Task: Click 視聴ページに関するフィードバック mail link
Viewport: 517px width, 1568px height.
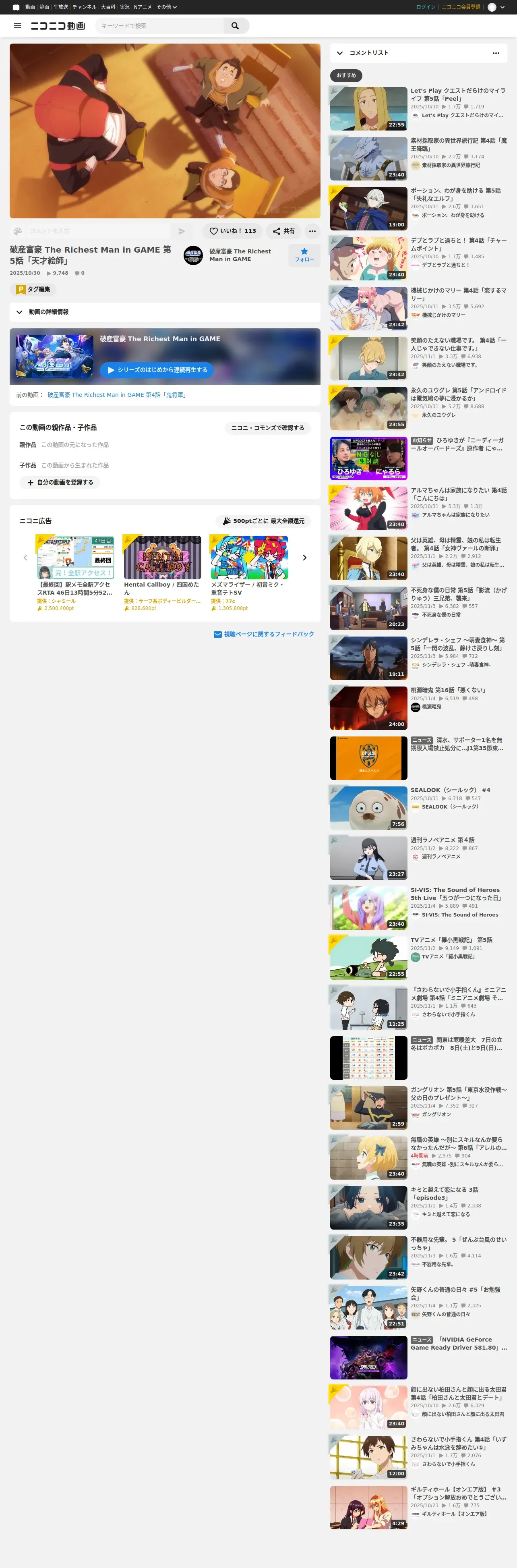Action: [264, 634]
